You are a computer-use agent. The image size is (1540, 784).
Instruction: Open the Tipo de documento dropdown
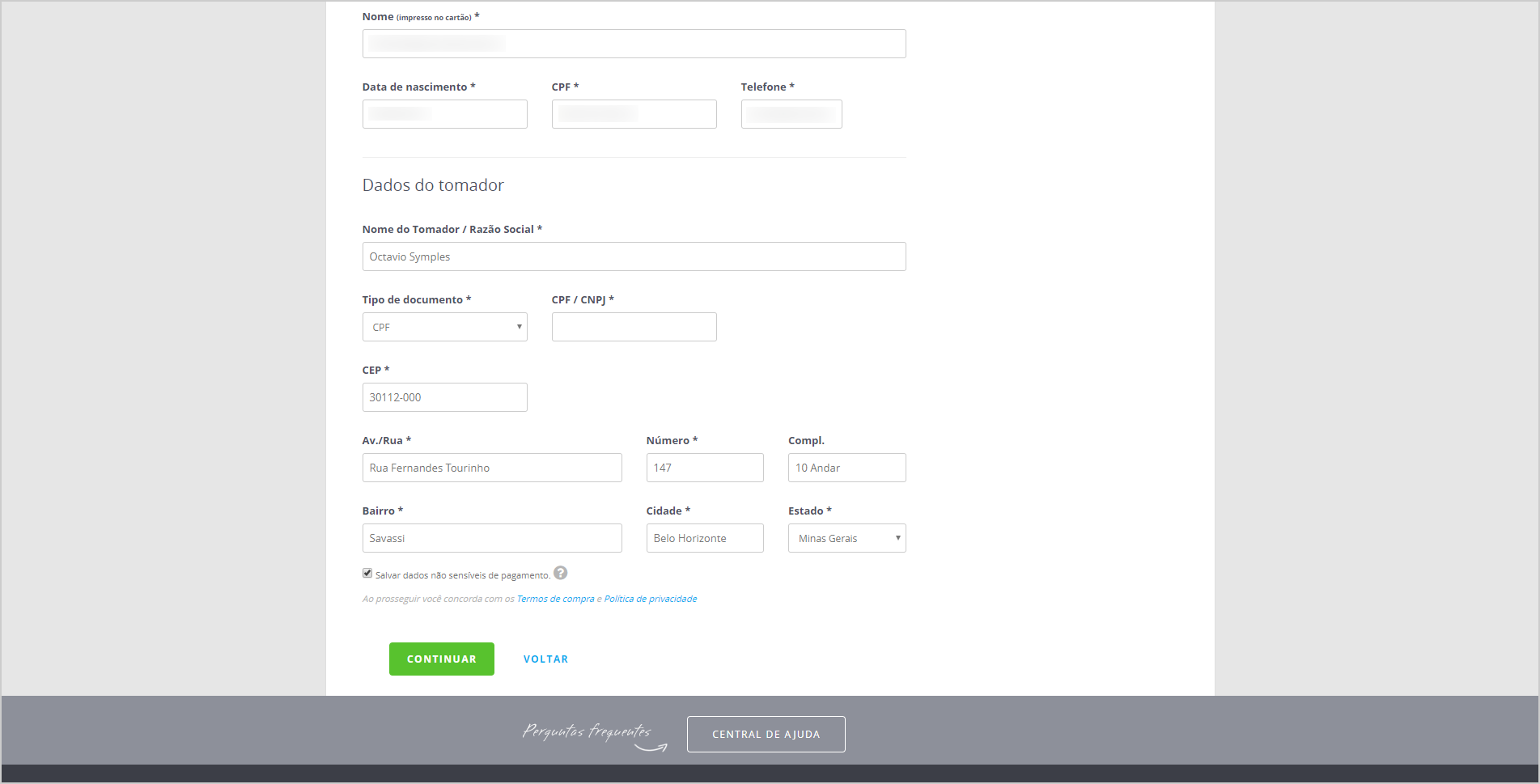pyautogui.click(x=444, y=327)
